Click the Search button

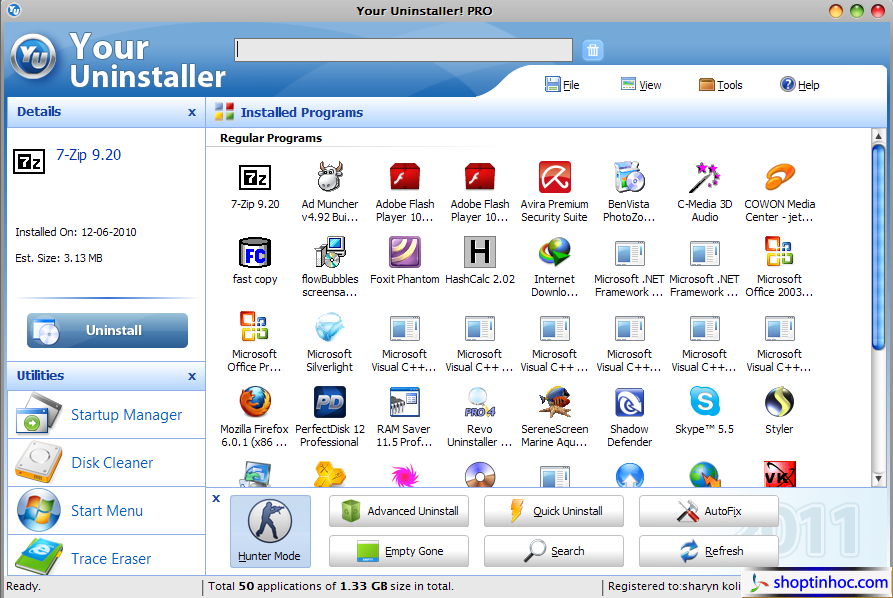[x=554, y=551]
